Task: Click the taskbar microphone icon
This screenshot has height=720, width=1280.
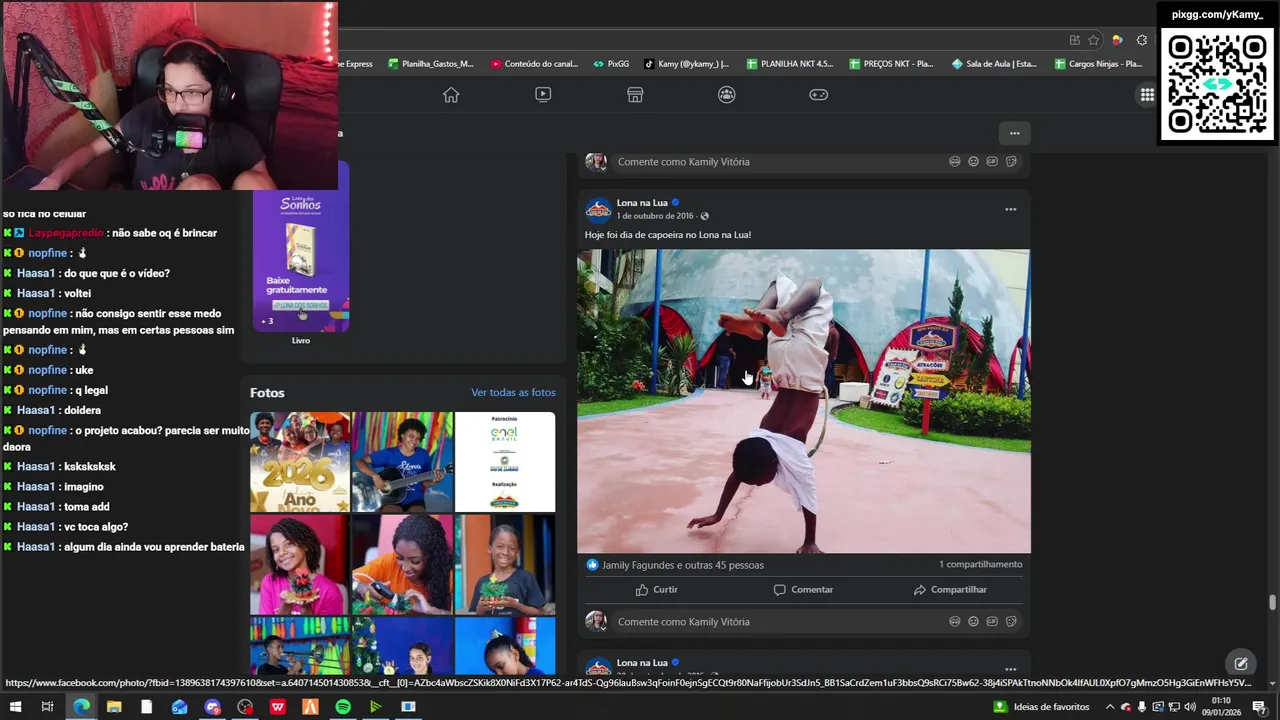Action: pos(1142,707)
